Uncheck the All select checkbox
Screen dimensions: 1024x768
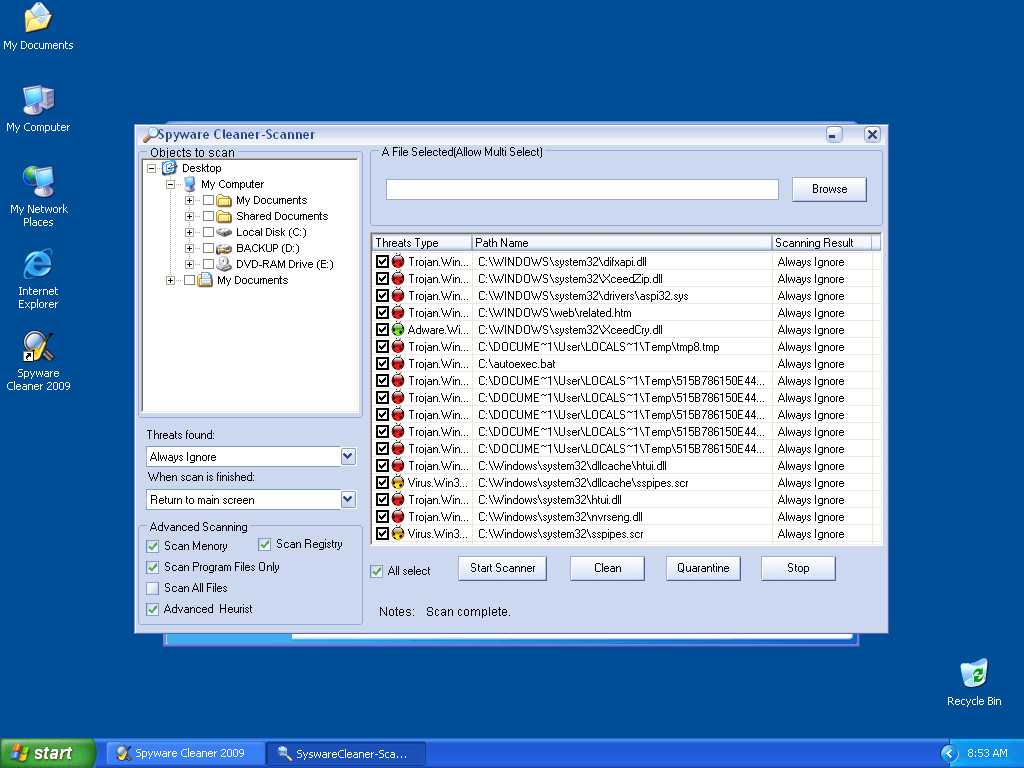(x=377, y=571)
